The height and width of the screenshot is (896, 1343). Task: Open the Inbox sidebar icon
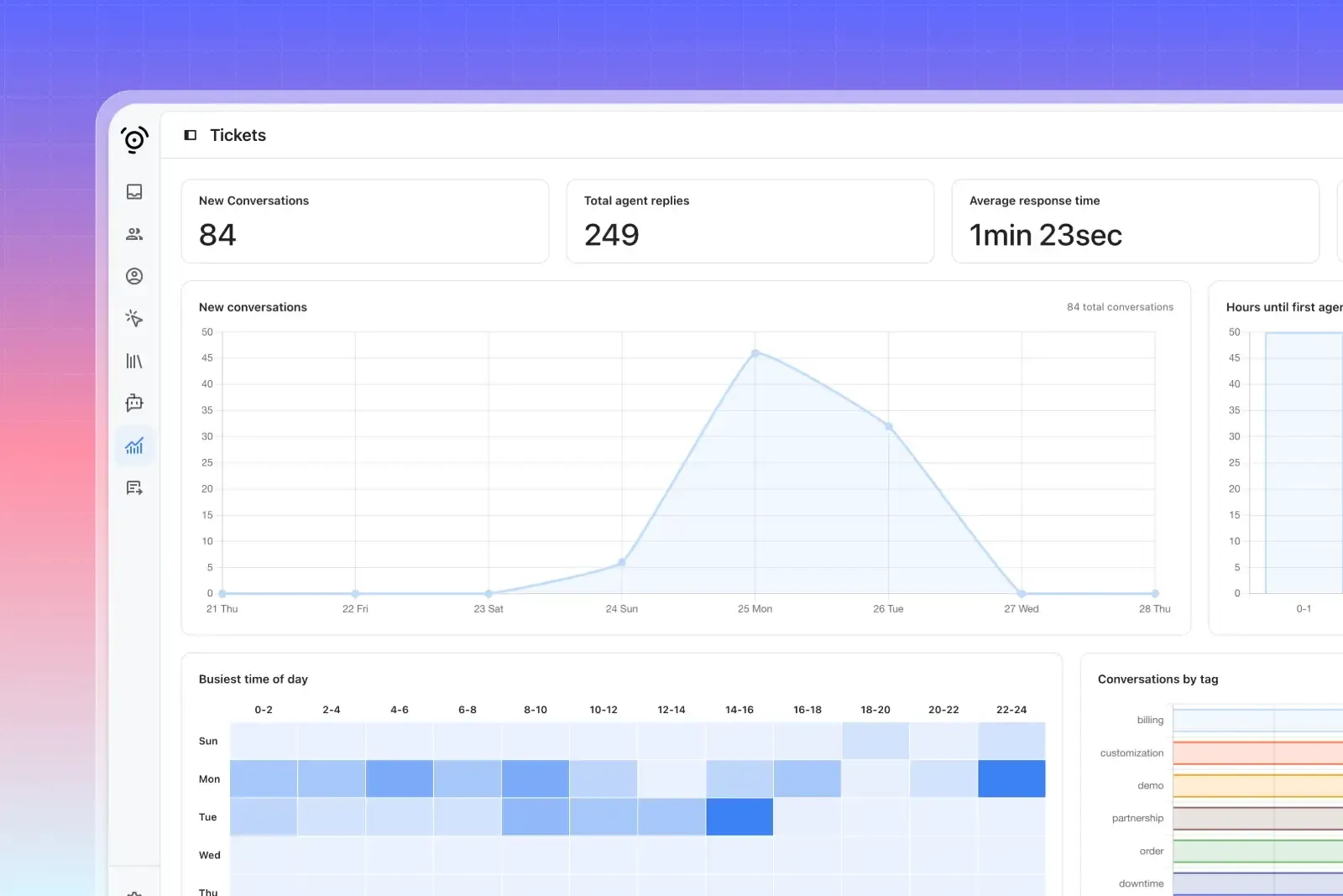[134, 191]
